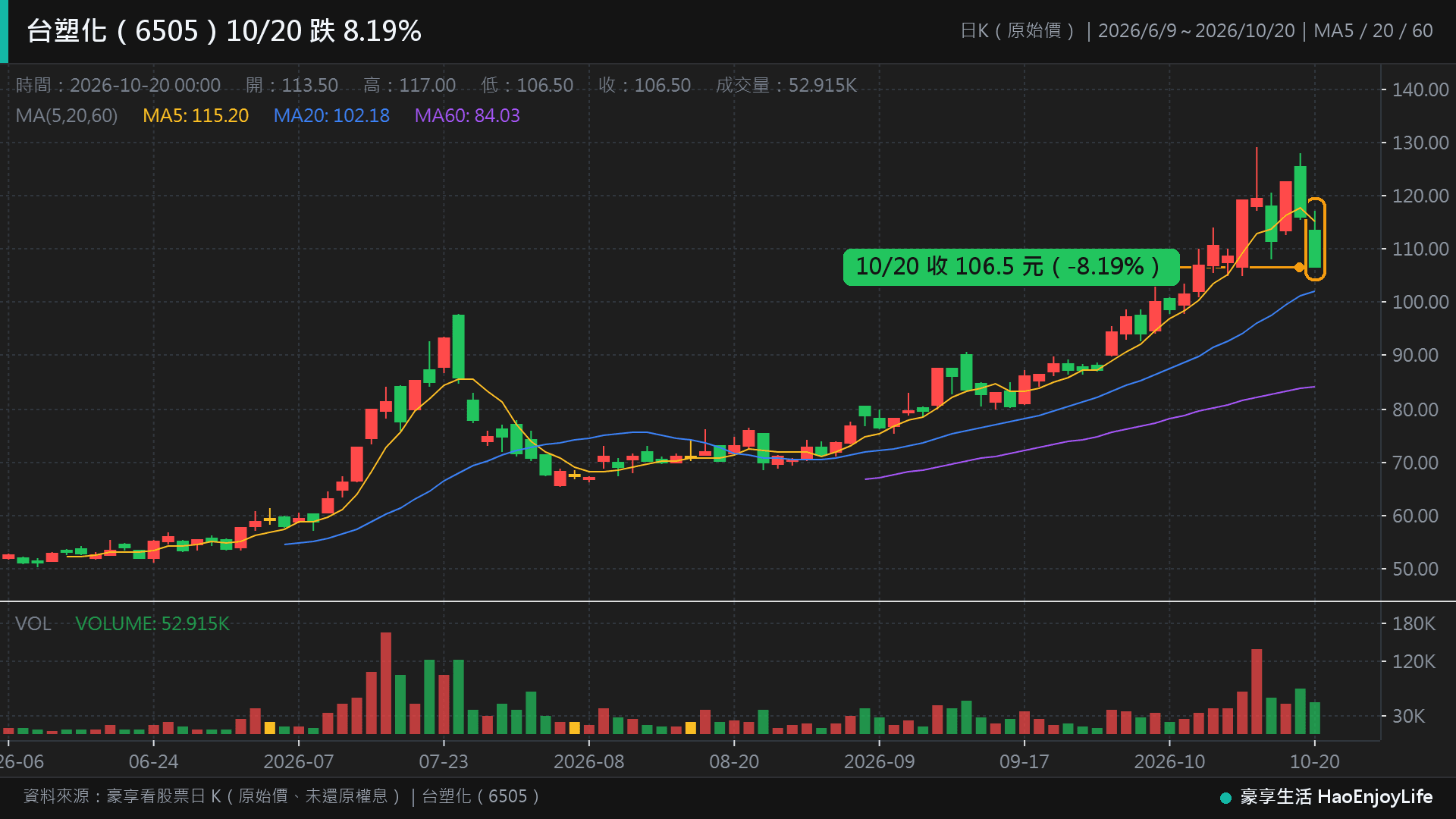This screenshot has width=1456, height=819.
Task: Click the 140.00 price axis label
Action: coord(1420,89)
